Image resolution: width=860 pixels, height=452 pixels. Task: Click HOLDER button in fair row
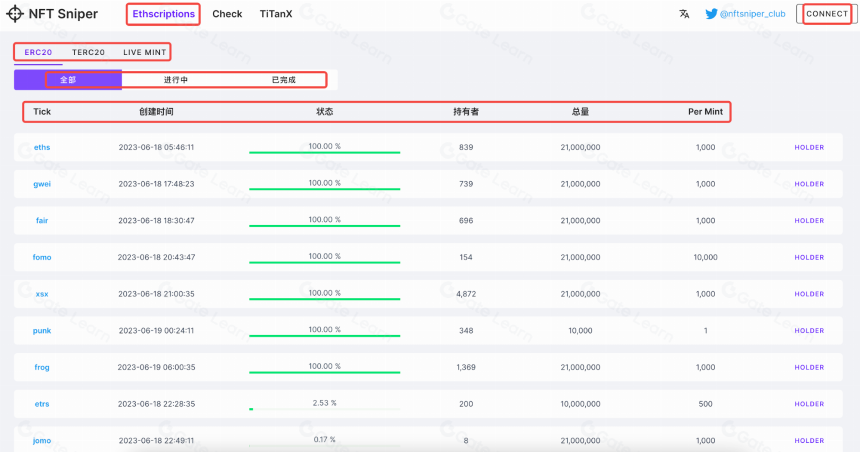pyautogui.click(x=809, y=221)
